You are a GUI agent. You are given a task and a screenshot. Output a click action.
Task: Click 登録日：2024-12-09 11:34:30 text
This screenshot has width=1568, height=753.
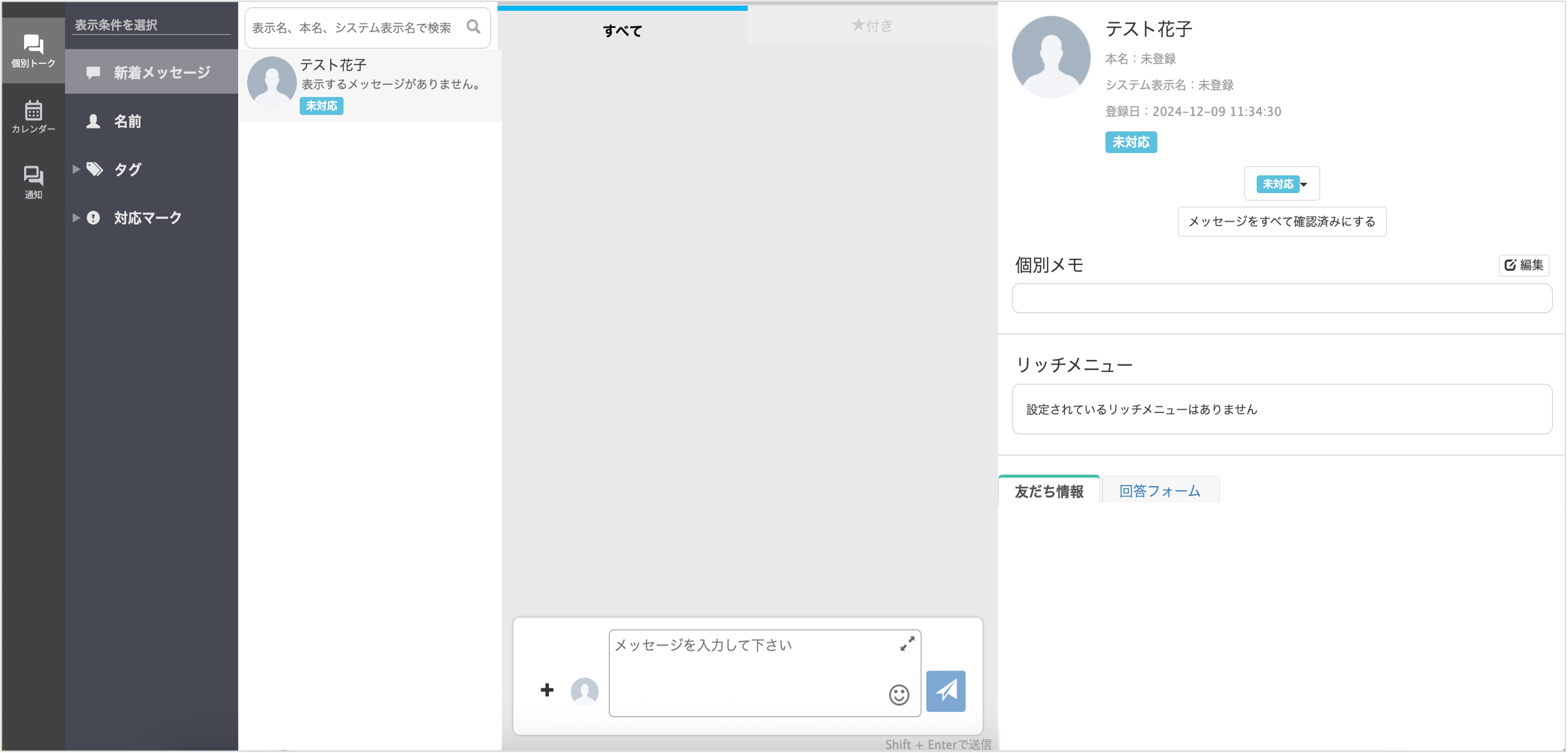pyautogui.click(x=1193, y=111)
